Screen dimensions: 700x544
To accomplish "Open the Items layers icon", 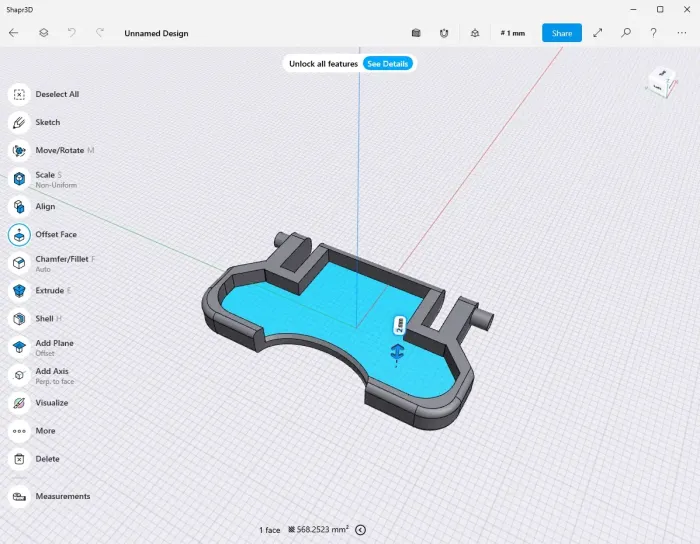I will pos(43,33).
